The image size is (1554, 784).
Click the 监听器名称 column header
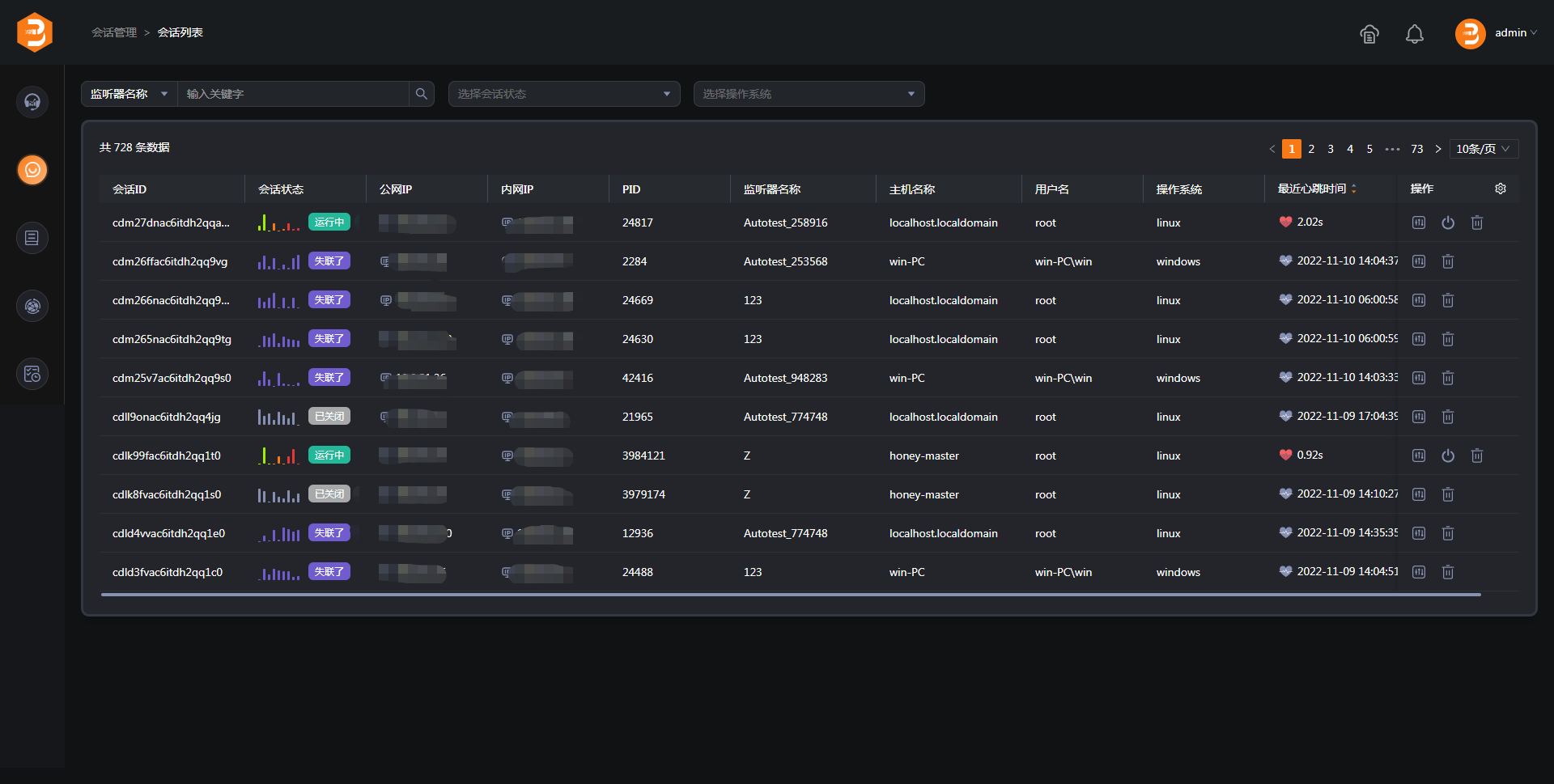772,189
